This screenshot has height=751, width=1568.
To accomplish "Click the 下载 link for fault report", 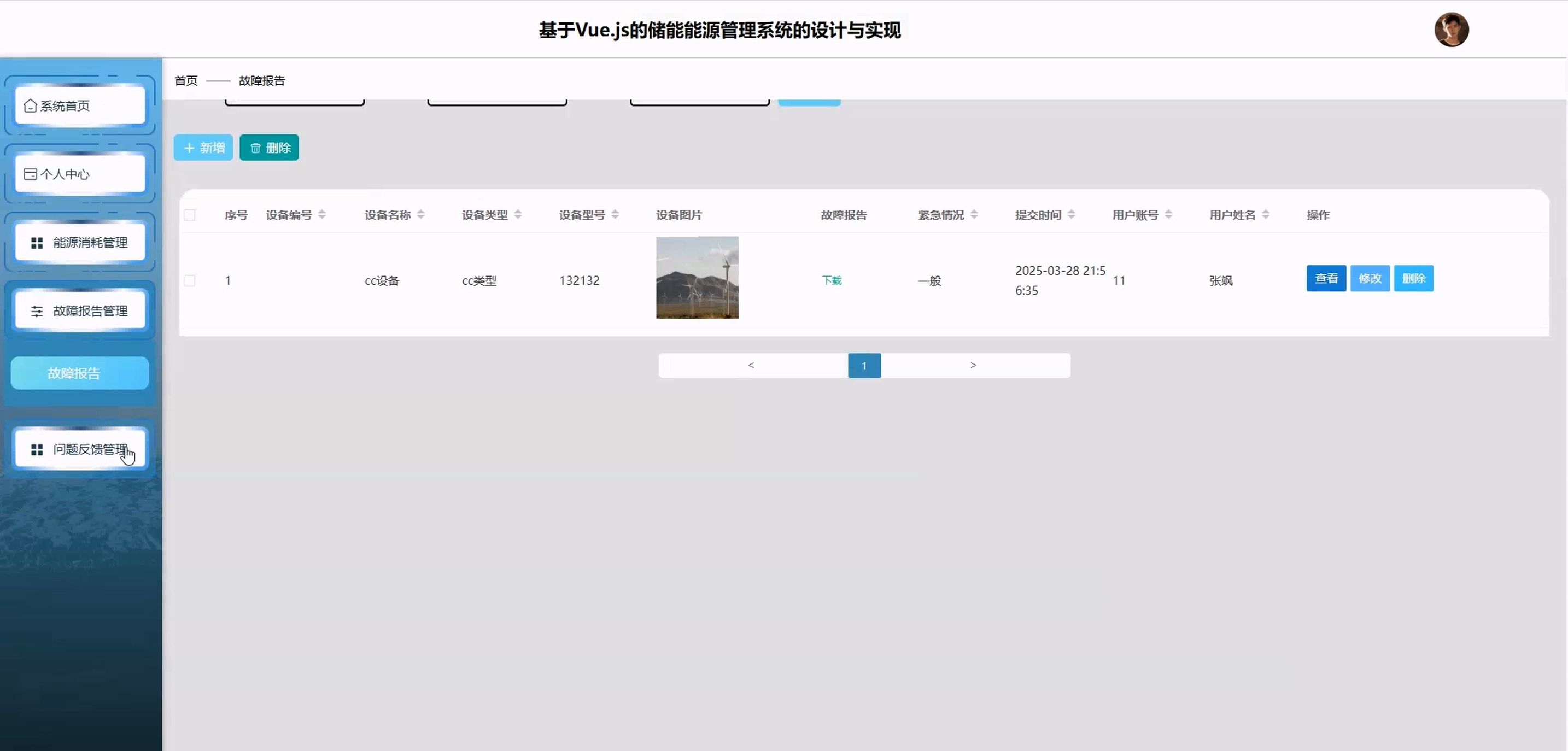I will [x=832, y=280].
